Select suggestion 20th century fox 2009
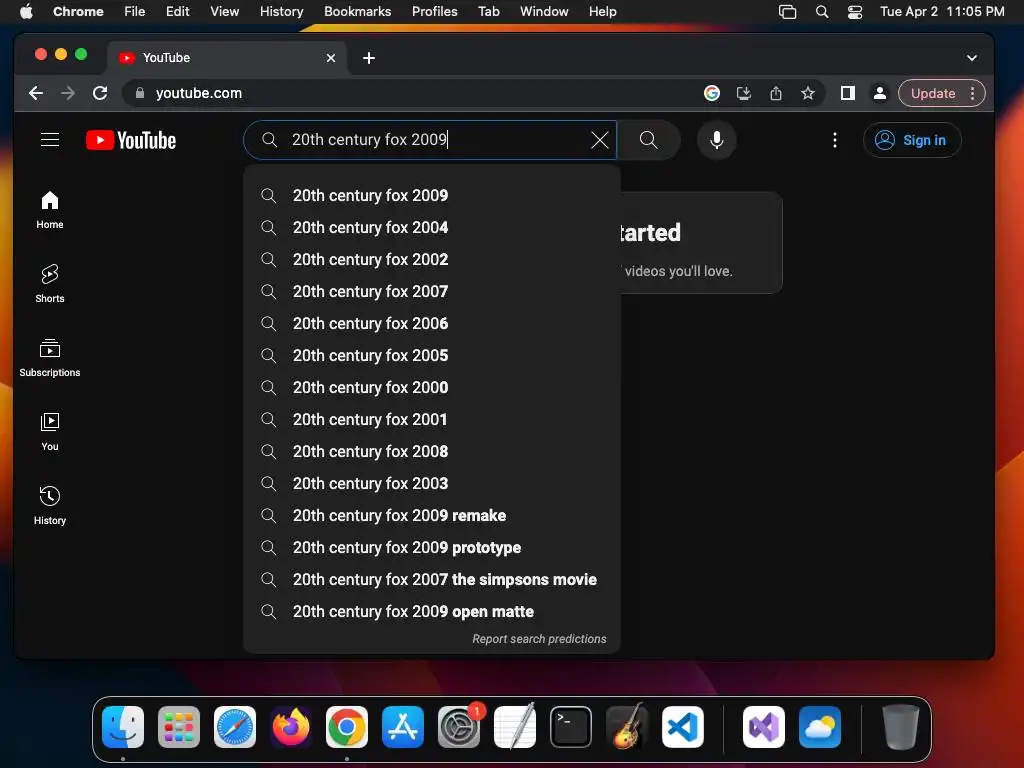 click(x=431, y=195)
